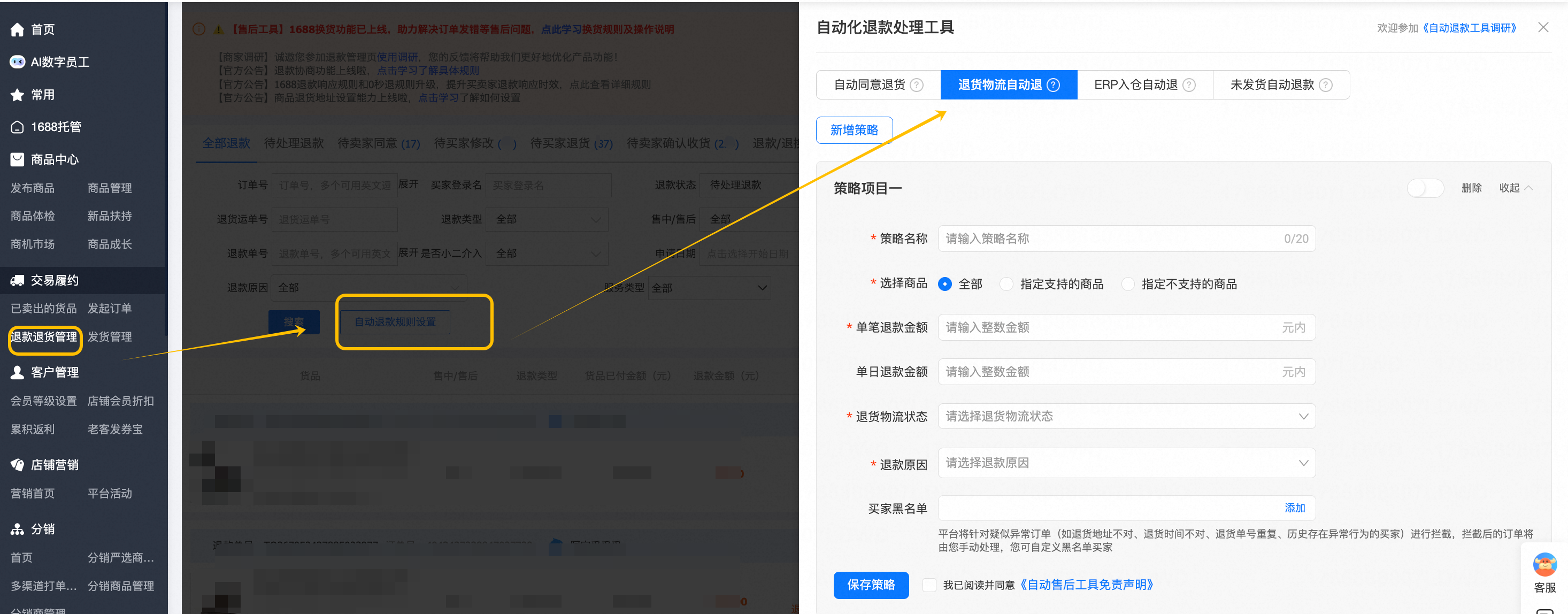Open the 客服 customer service avatar

tap(1544, 565)
